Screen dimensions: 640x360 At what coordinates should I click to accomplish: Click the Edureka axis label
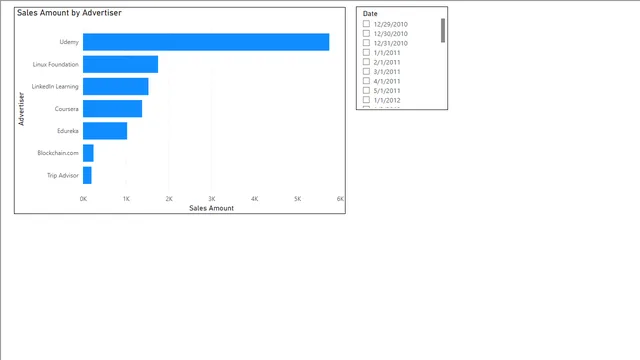click(x=68, y=131)
